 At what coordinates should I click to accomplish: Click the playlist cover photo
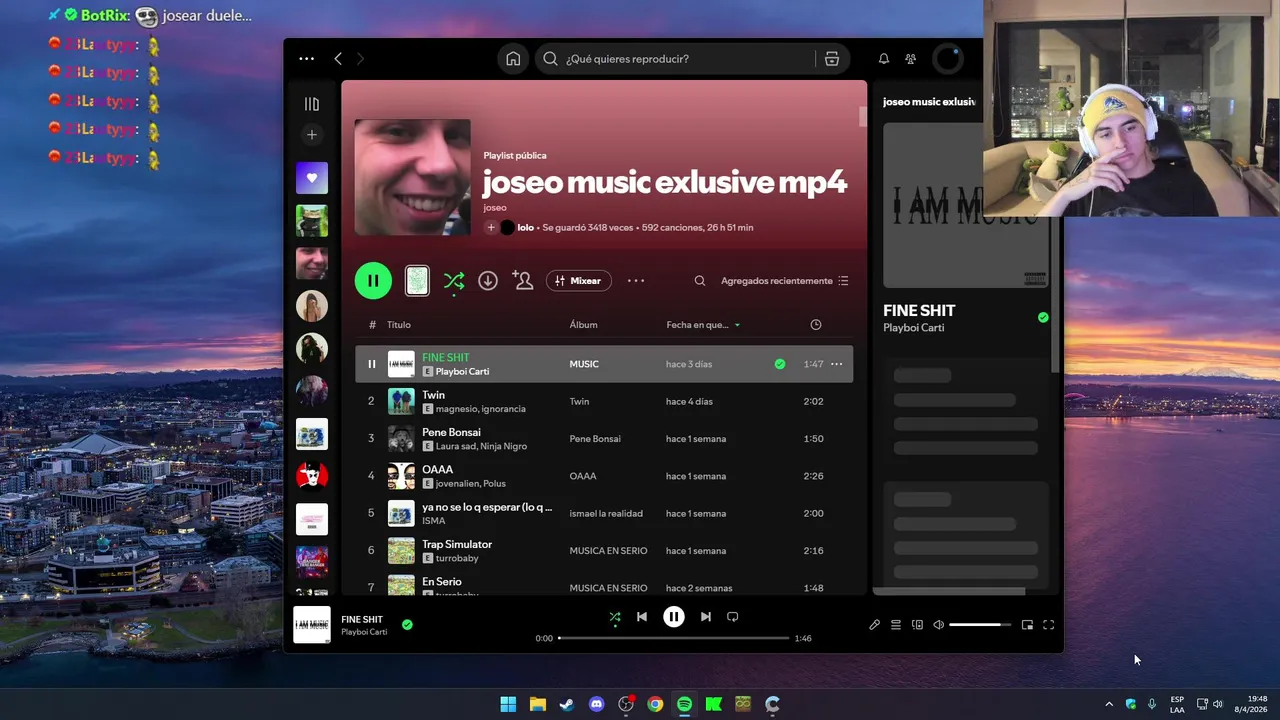tap(412, 178)
